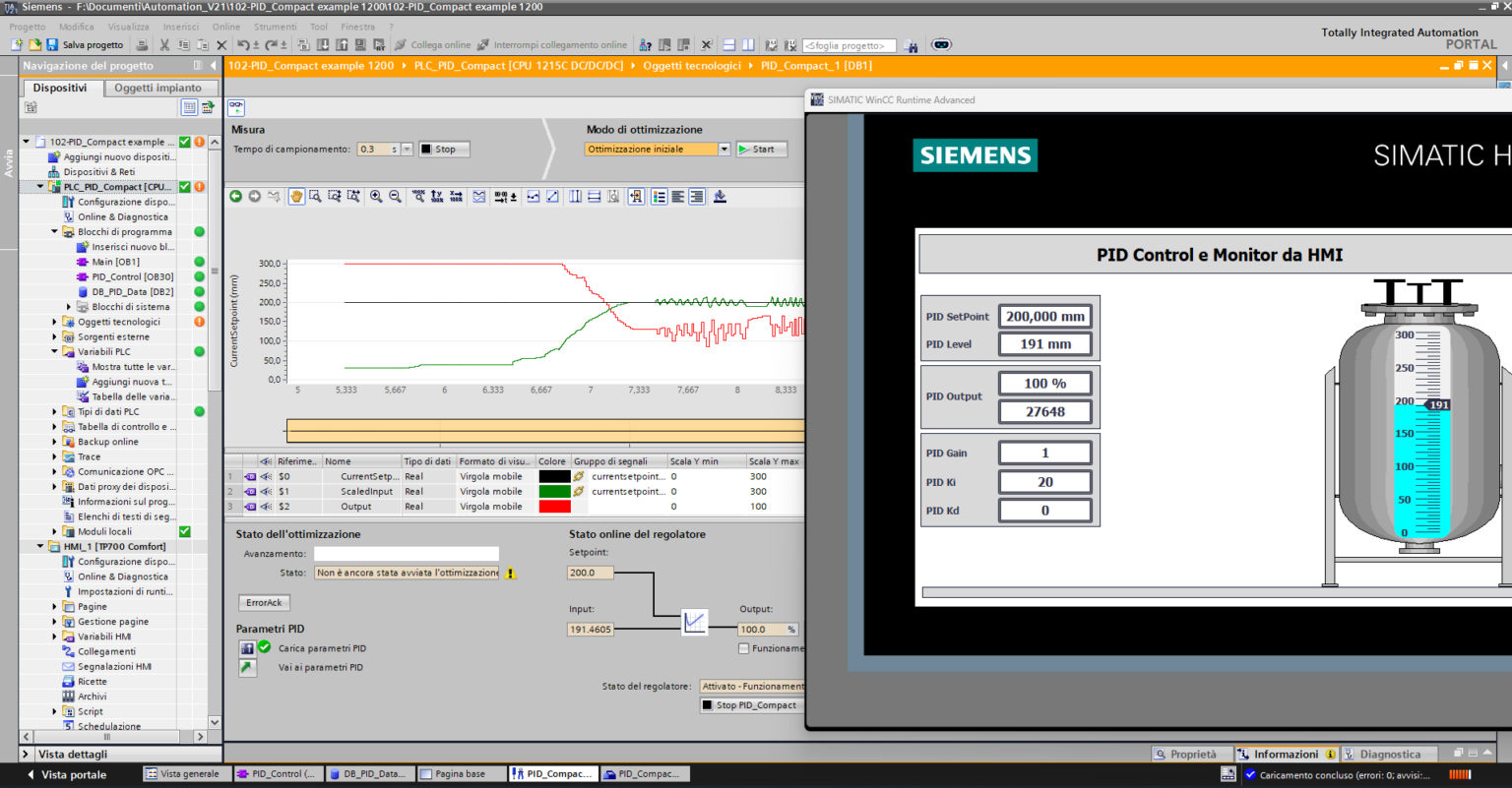Open the Diagnostica tab in inspector

pyautogui.click(x=1390, y=755)
